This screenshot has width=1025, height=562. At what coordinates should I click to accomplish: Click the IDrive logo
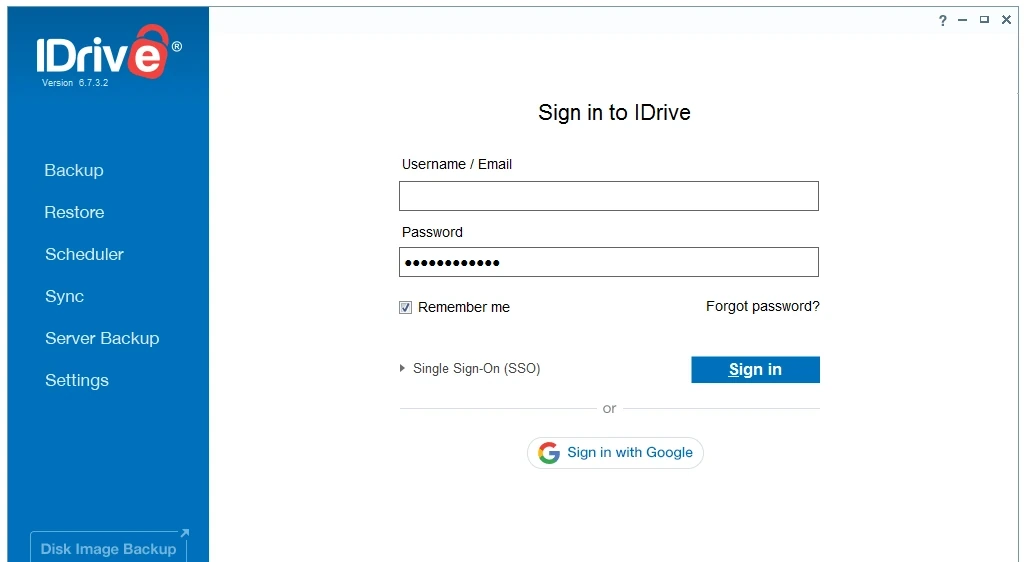tap(109, 52)
